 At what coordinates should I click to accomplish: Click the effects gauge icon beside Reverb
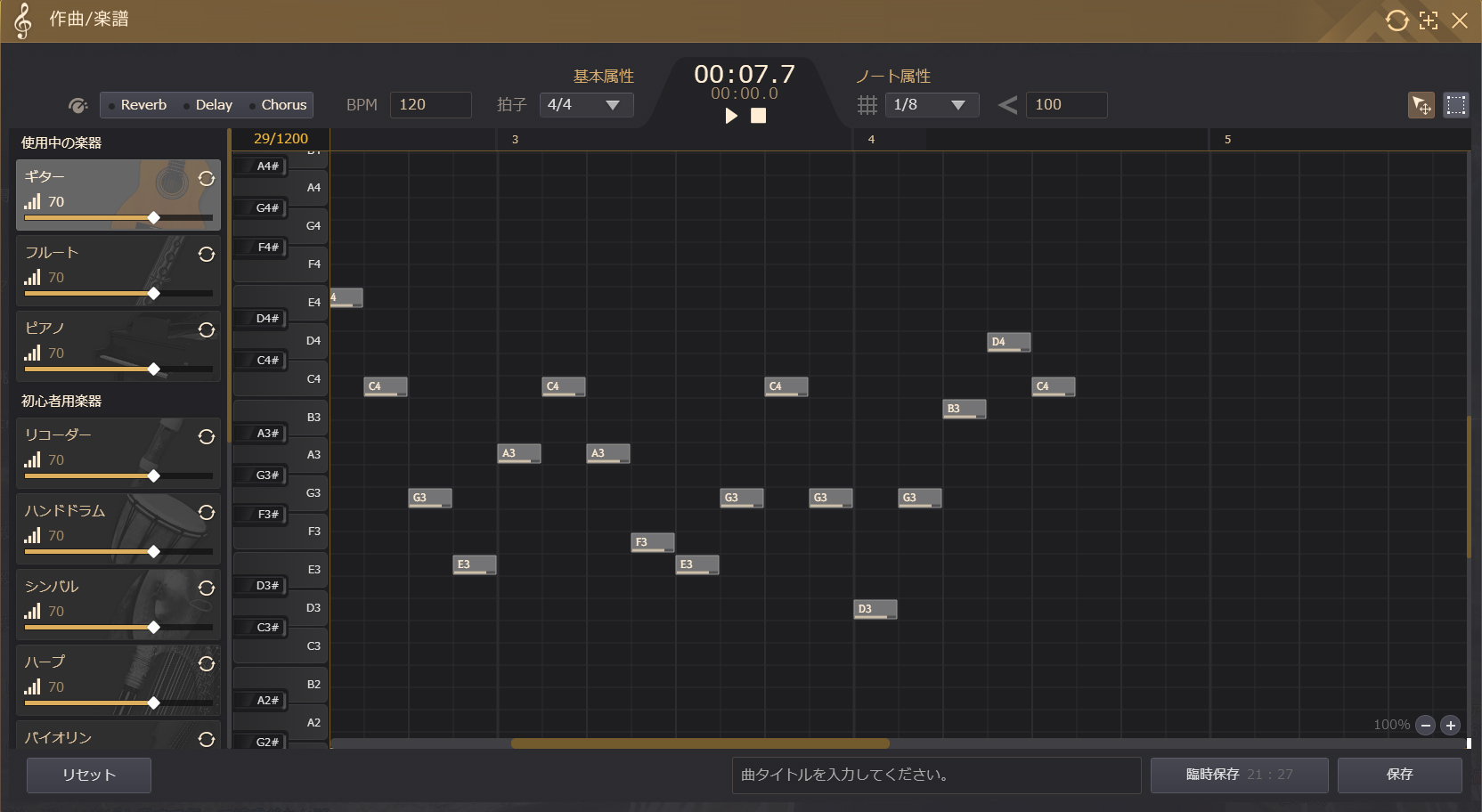[x=78, y=105]
